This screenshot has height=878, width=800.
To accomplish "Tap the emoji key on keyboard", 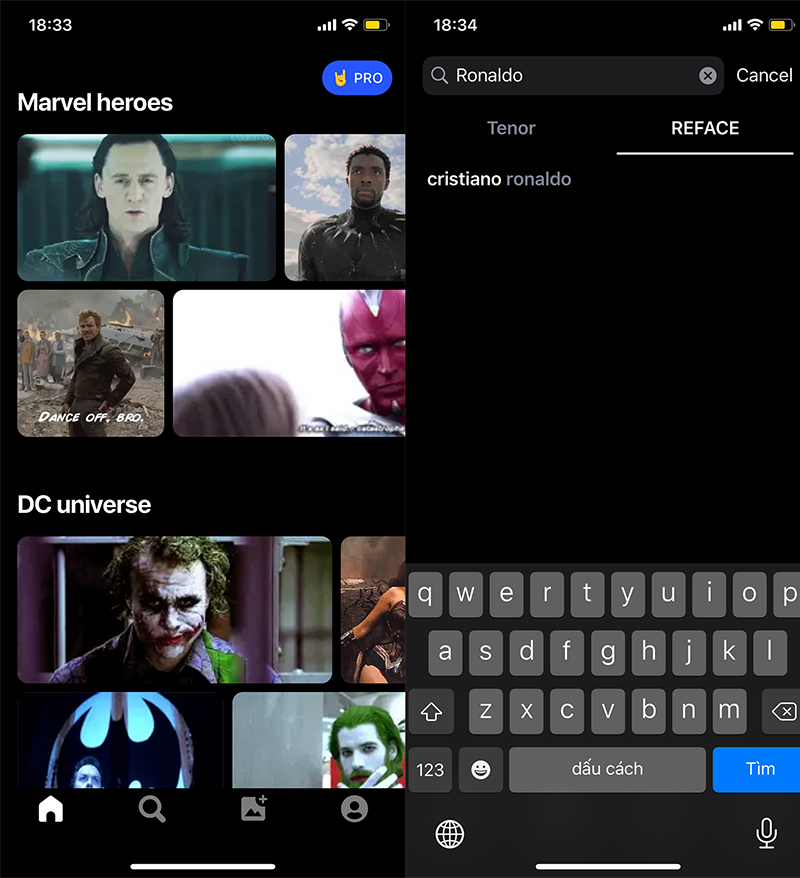I will coord(480,769).
